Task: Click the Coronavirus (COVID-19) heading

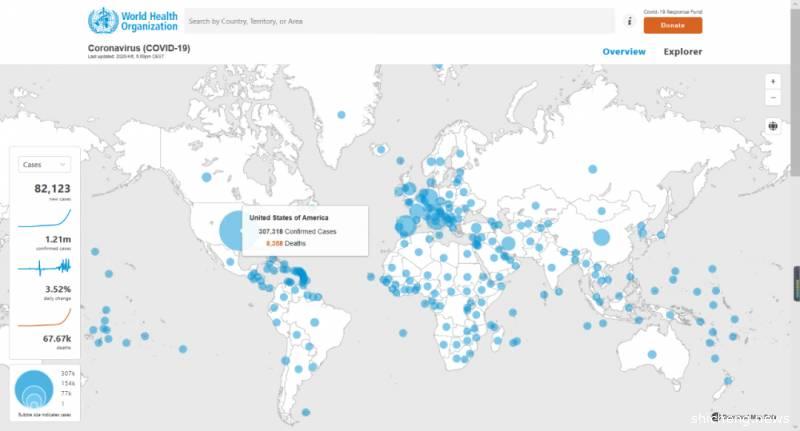Action: [139, 48]
